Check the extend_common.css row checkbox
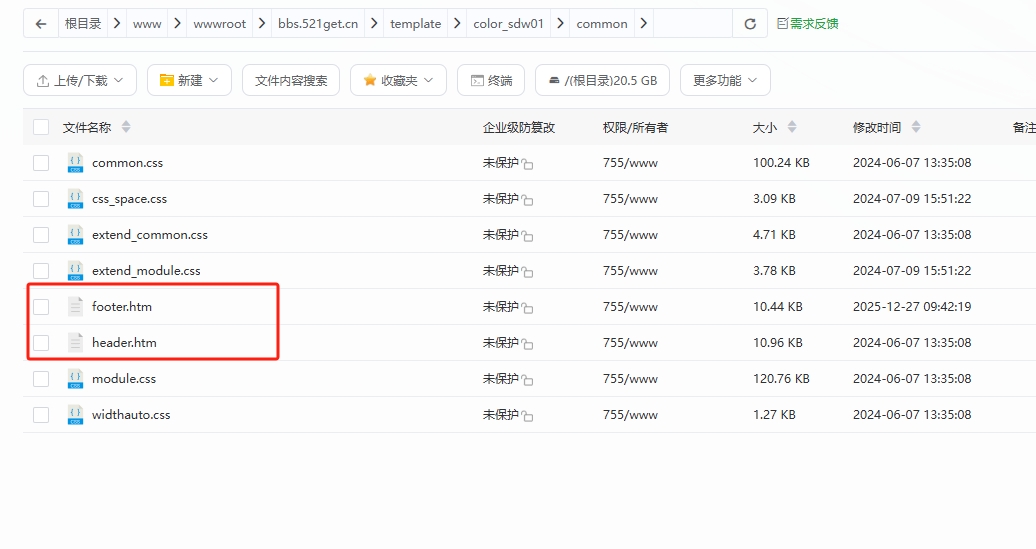This screenshot has height=549, width=1036. (41, 235)
